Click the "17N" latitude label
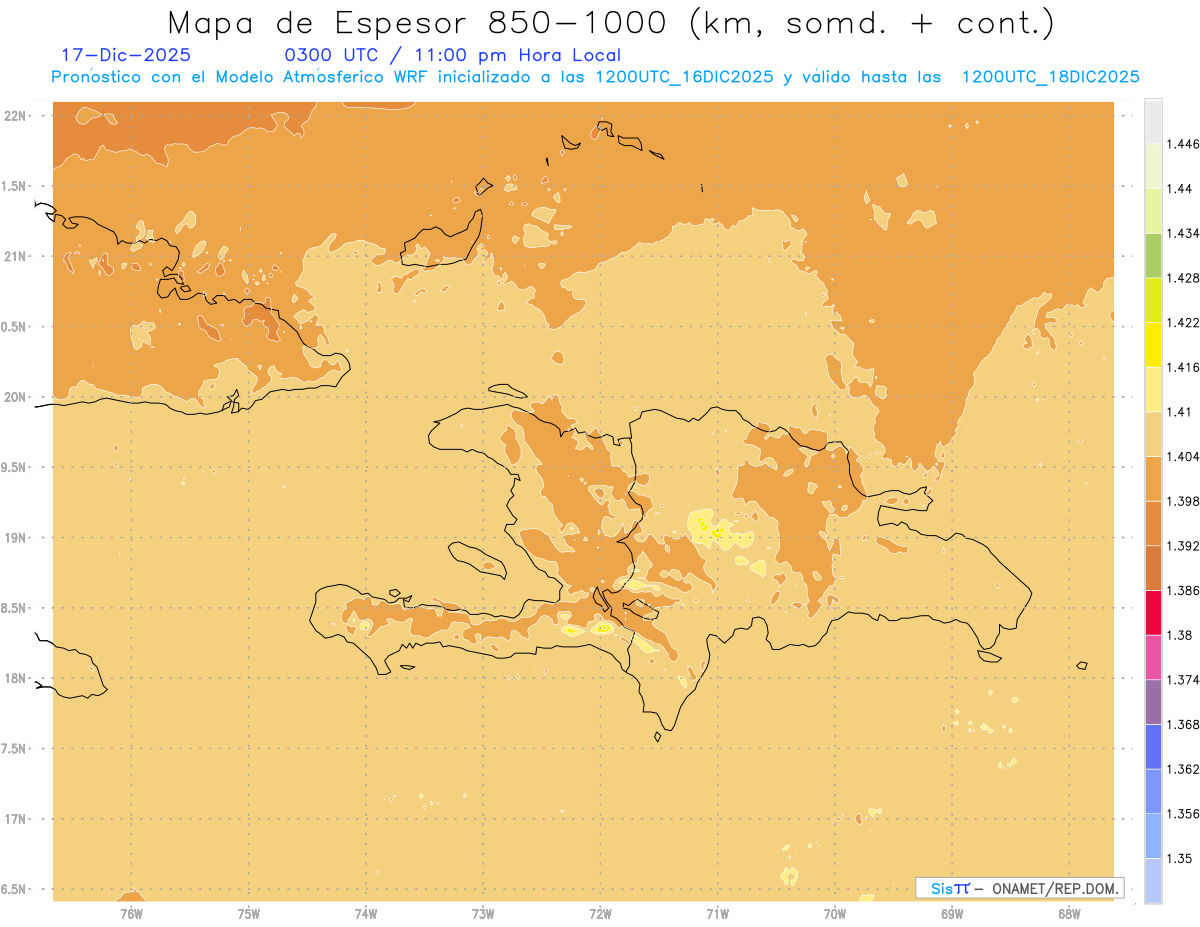This screenshot has width=1200, height=927. (15, 819)
